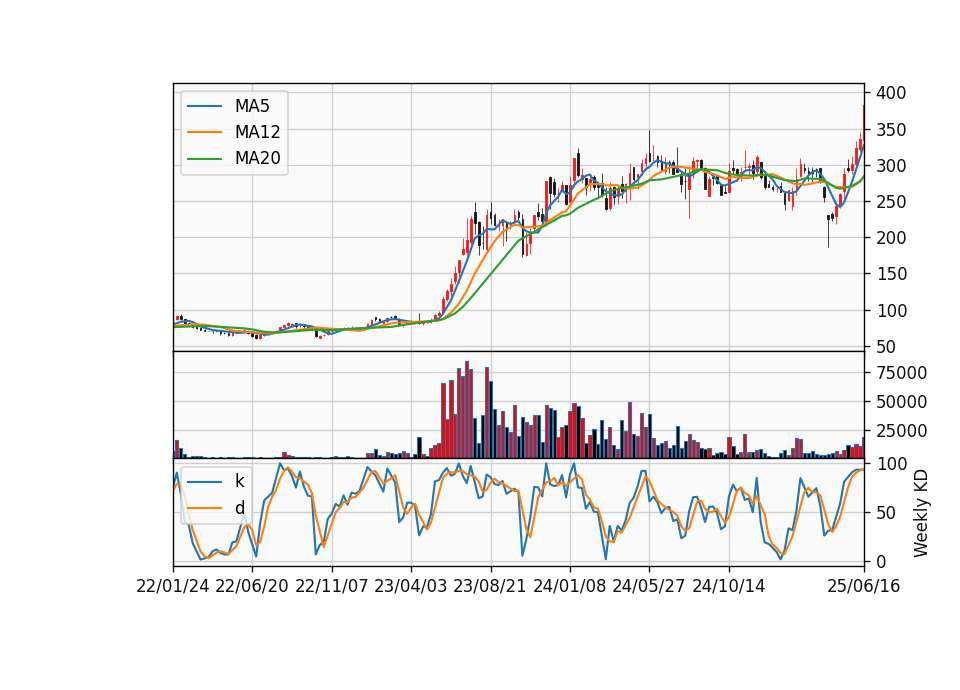The width and height of the screenshot is (960, 690).
Task: Click the Weekly KD axis label
Action: coord(920,513)
